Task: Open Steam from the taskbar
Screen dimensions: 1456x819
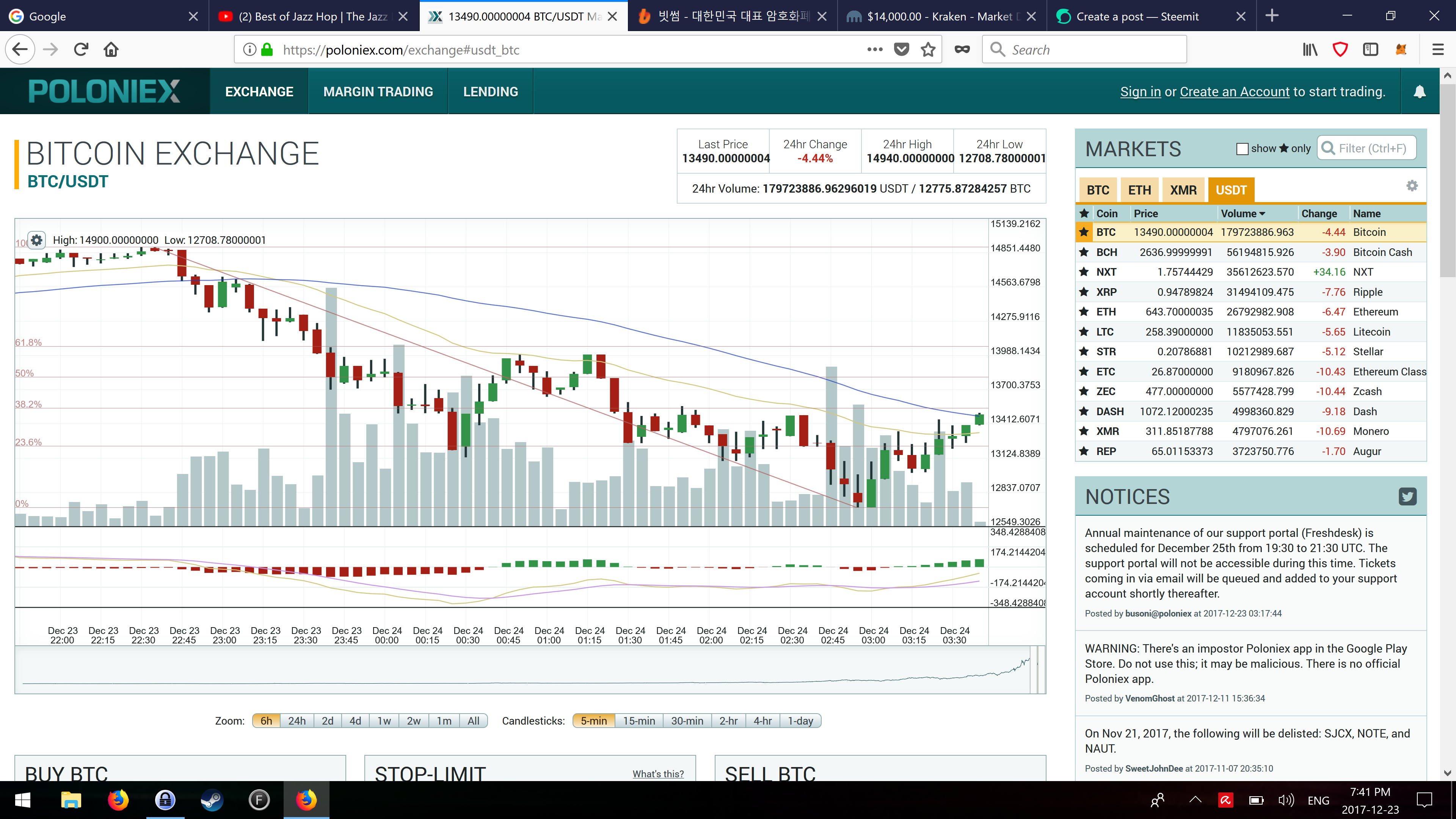Action: click(212, 800)
